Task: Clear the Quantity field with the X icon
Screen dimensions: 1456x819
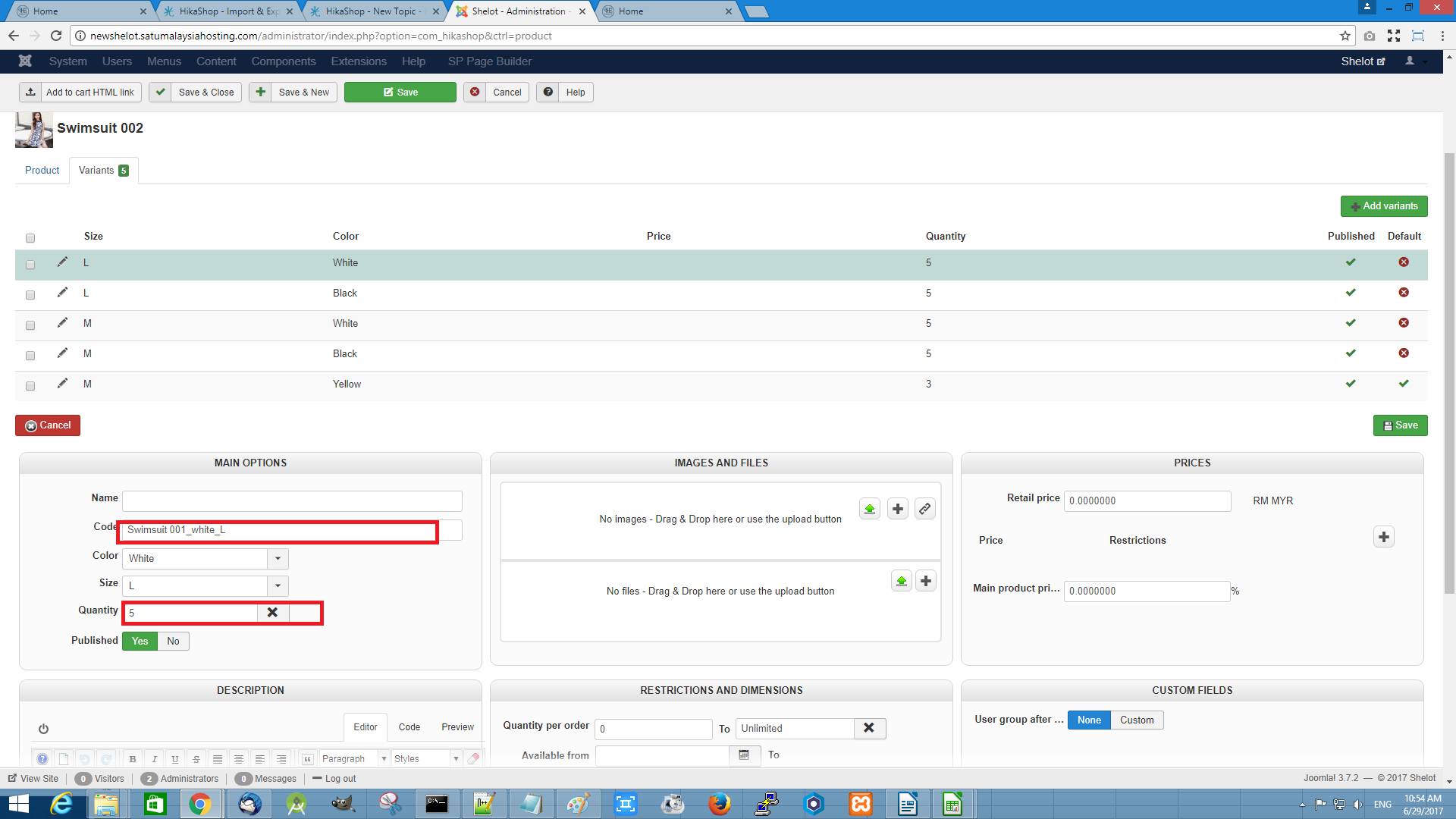Action: 272,613
